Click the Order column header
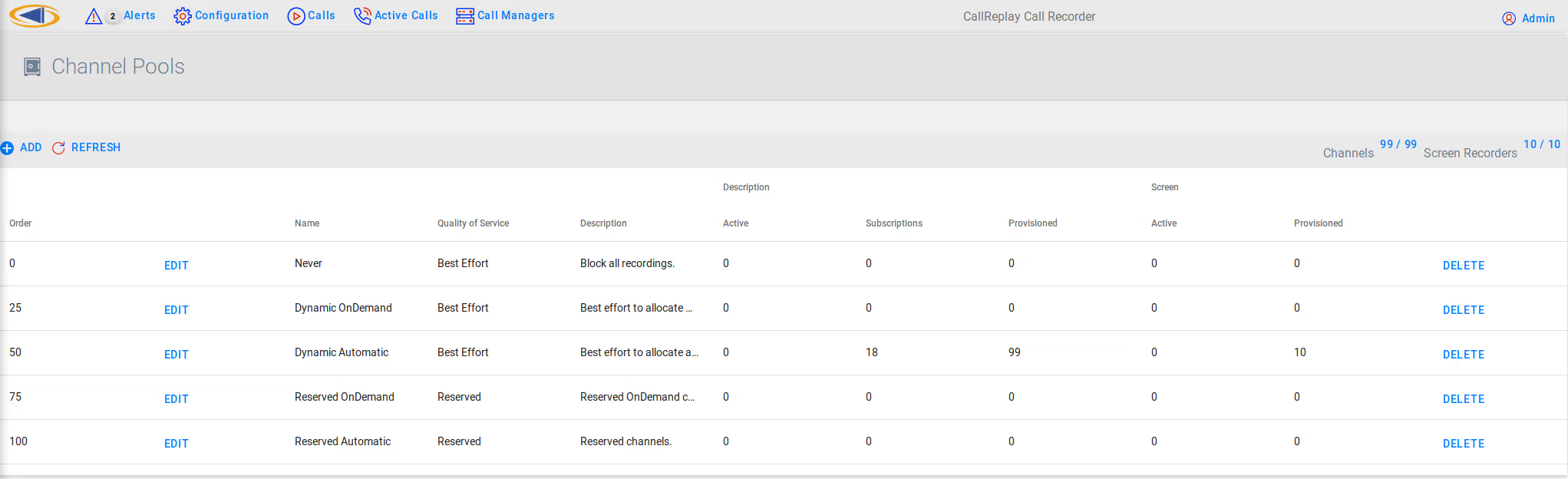Screen dimensions: 1568x479 click(x=21, y=223)
